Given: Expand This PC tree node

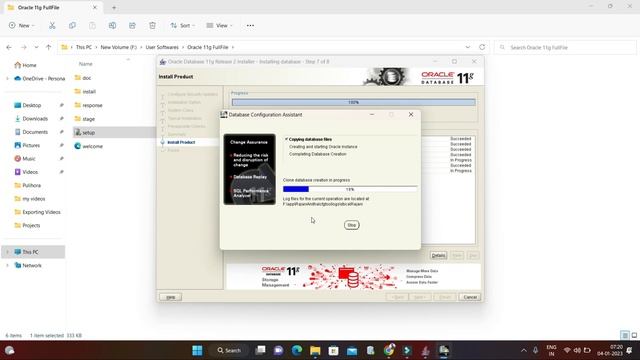Looking at the screenshot, I should pyautogui.click(x=7, y=252).
